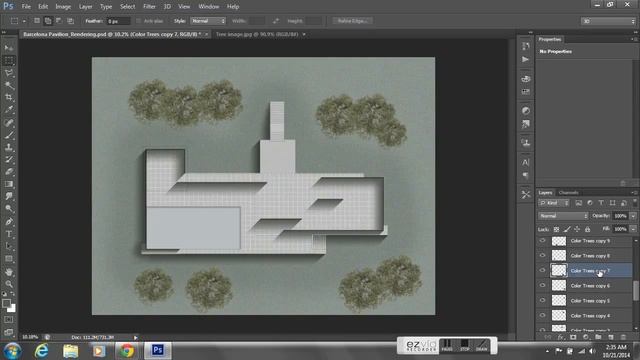Open the Fill slider dropdown arrow
This screenshot has height=360, width=640.
tap(633, 229)
